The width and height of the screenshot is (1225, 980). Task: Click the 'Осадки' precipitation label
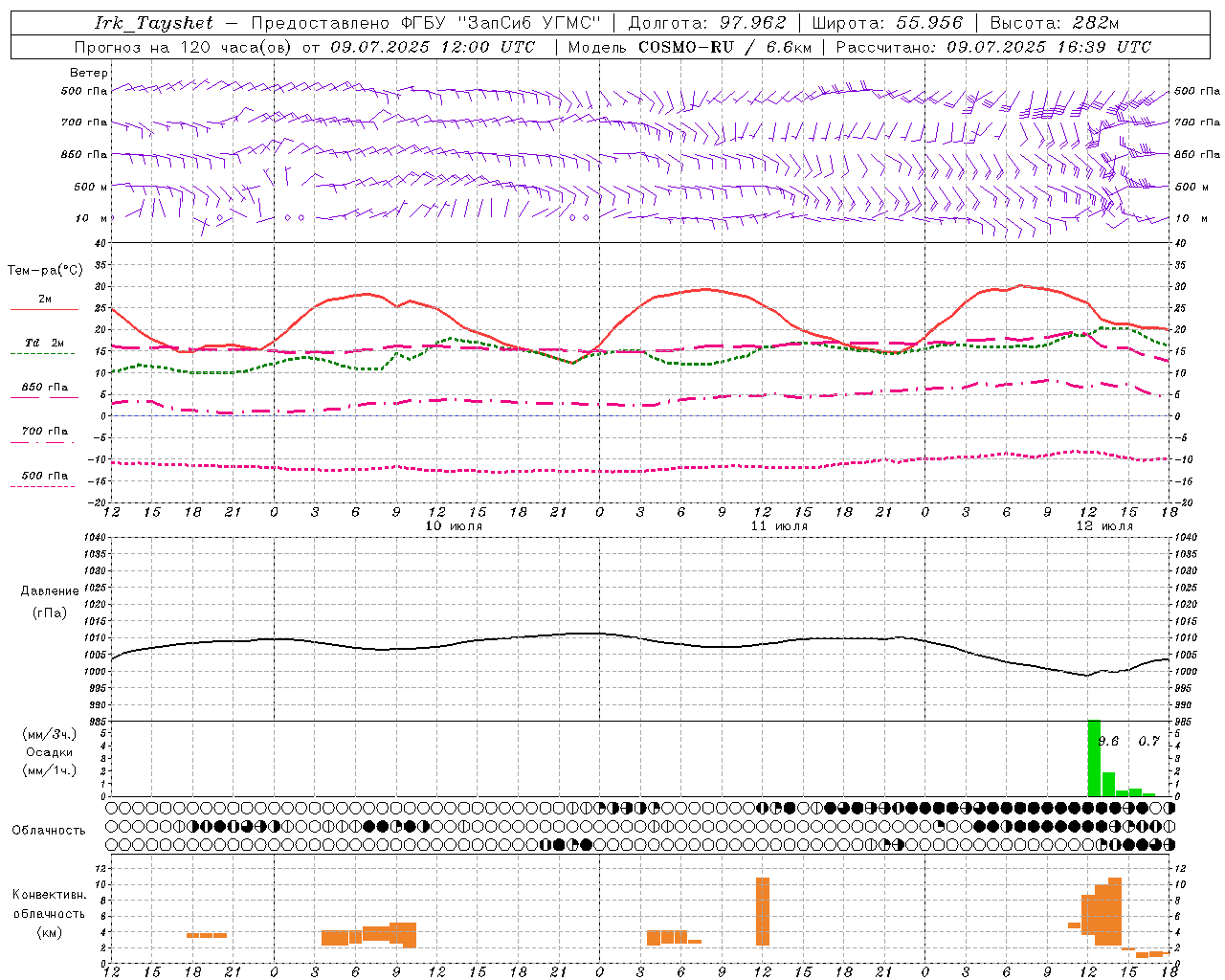(49, 752)
